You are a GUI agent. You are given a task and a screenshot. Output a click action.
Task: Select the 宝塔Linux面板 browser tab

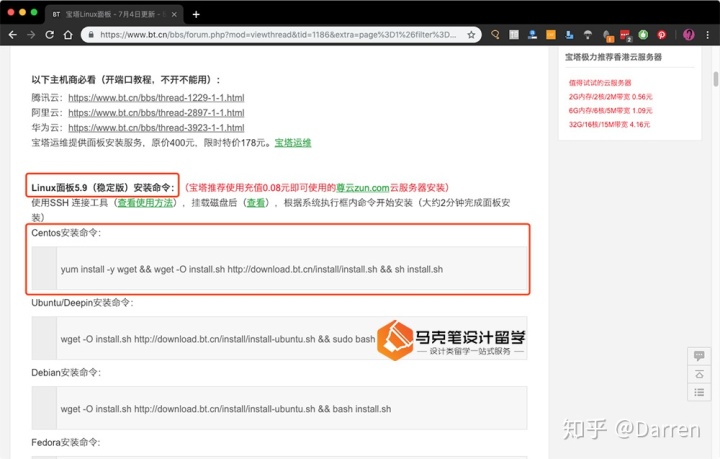pyautogui.click(x=114, y=14)
